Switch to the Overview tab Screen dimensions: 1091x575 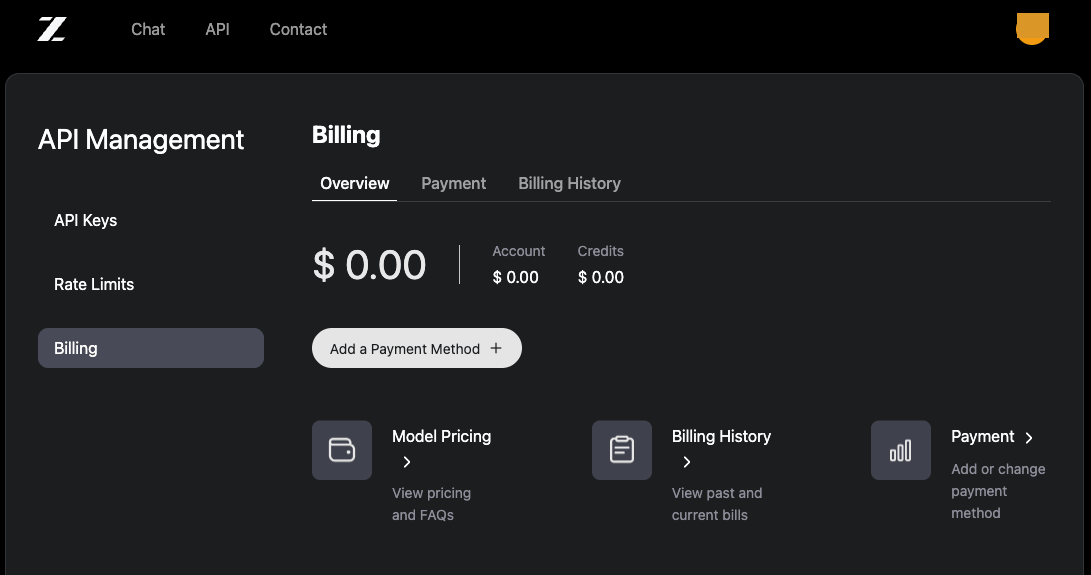coord(355,183)
